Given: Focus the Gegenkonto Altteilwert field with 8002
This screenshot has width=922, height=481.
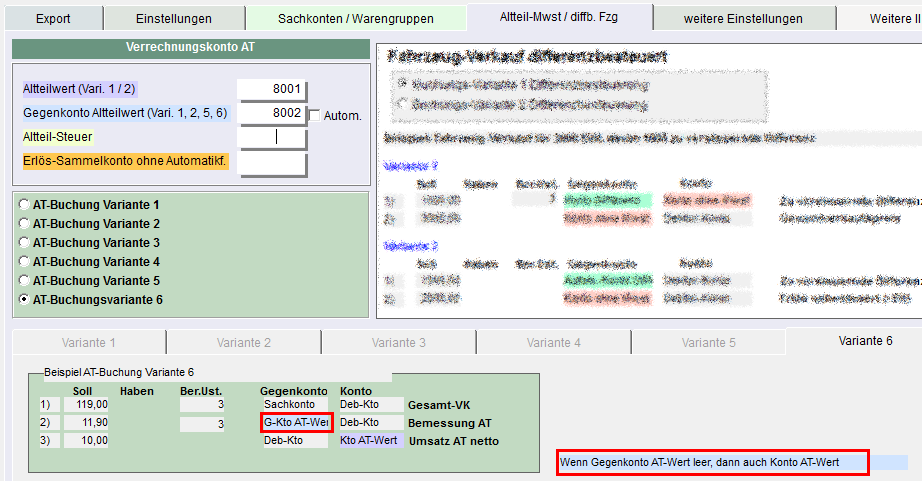Looking at the screenshot, I should pyautogui.click(x=271, y=113).
